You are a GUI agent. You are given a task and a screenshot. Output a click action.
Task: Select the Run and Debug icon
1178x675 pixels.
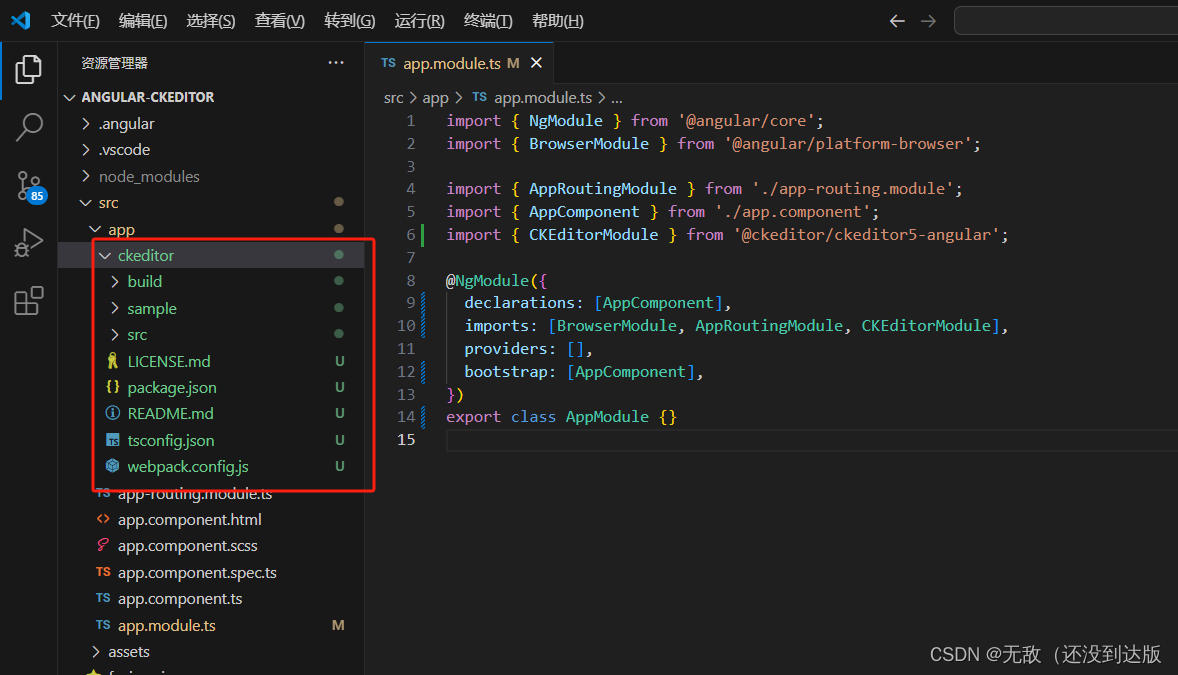30,242
